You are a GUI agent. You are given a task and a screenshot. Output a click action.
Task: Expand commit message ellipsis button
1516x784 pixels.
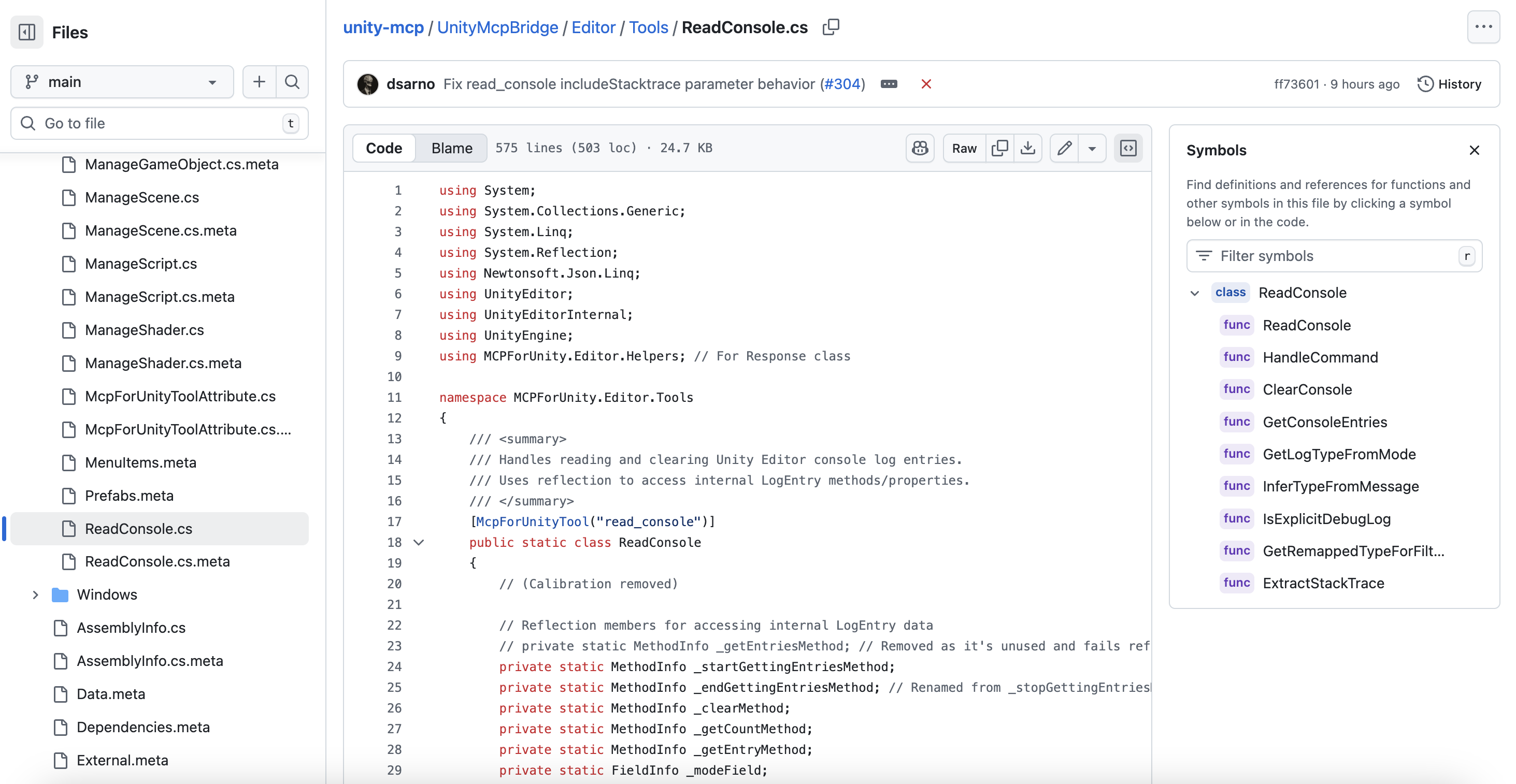point(889,84)
